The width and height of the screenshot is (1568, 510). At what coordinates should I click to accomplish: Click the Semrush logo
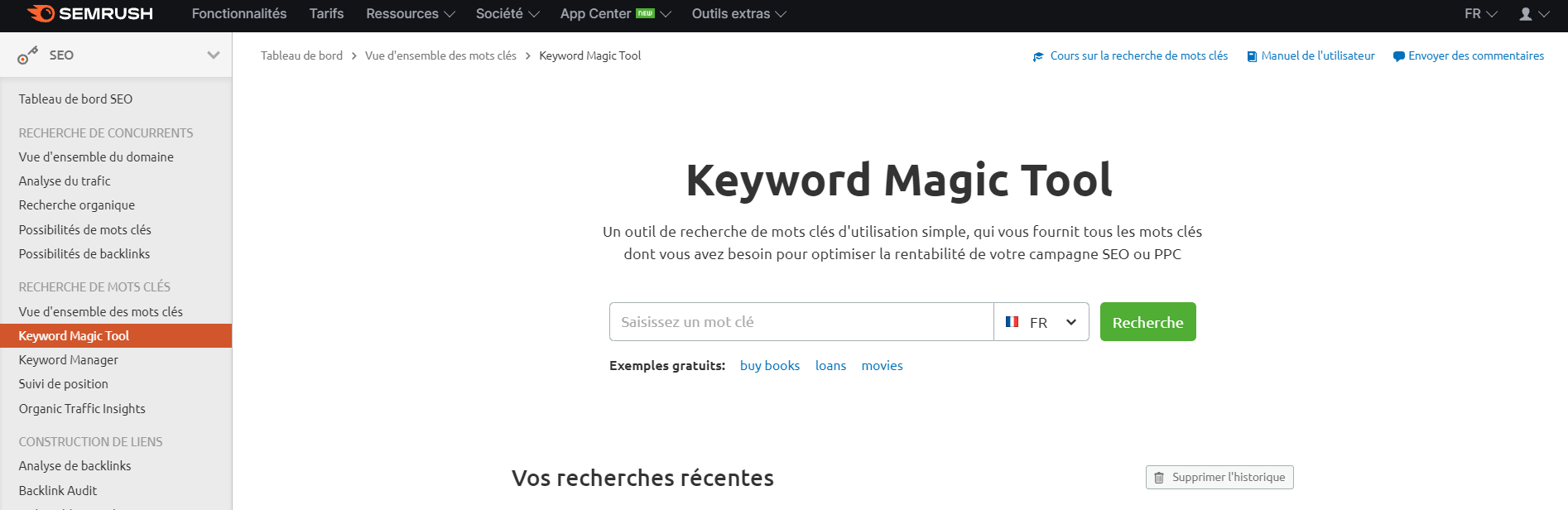coord(89,13)
